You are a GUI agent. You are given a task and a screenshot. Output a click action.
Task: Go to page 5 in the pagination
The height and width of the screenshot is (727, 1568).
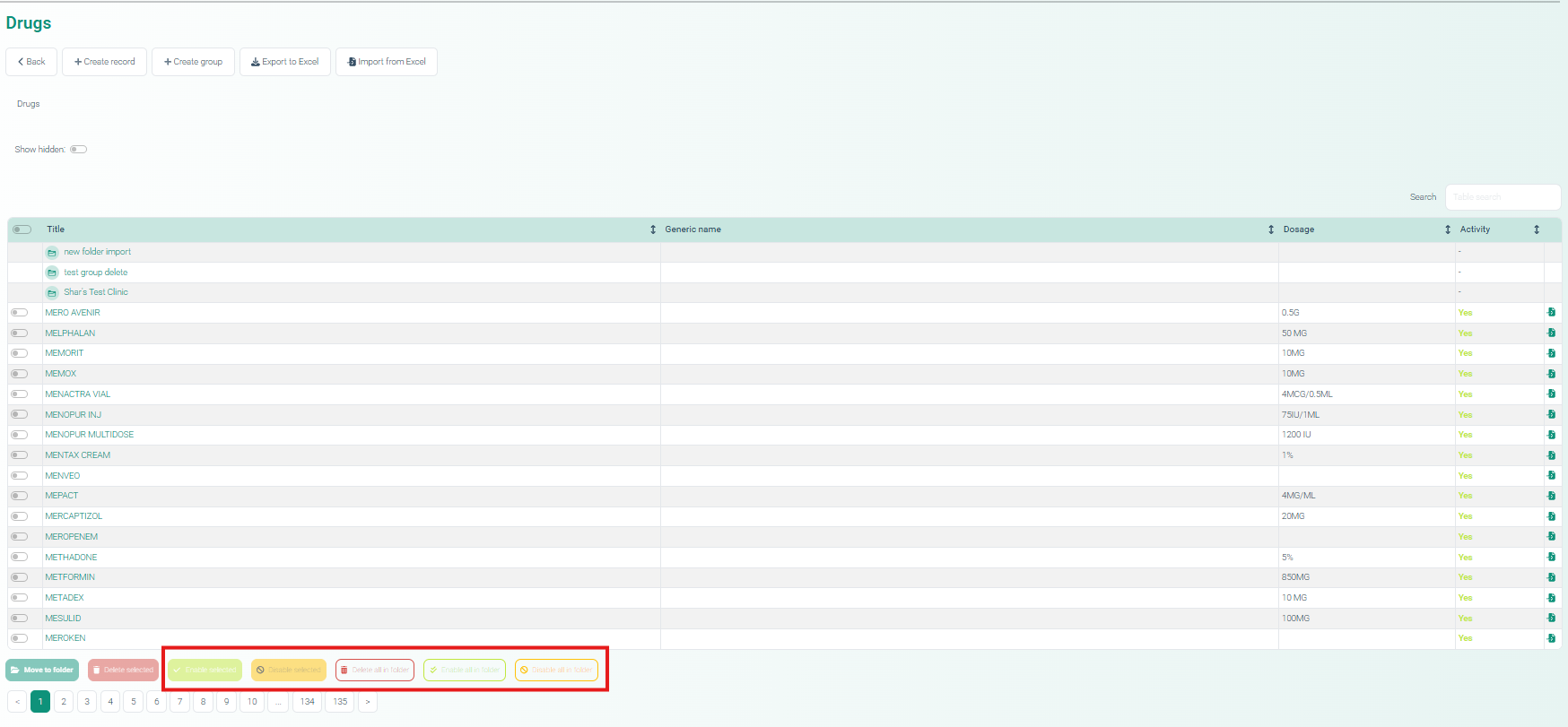point(134,702)
